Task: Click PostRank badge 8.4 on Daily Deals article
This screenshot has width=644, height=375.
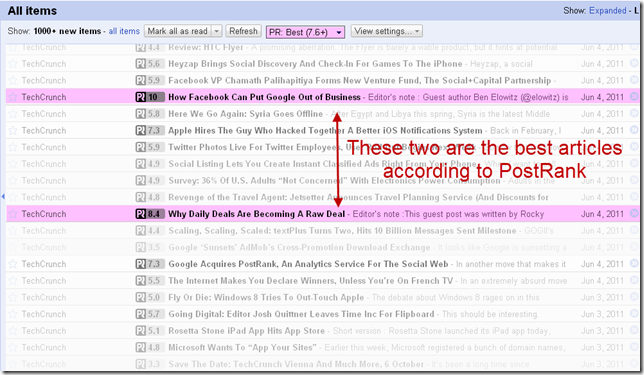Action: pos(150,214)
